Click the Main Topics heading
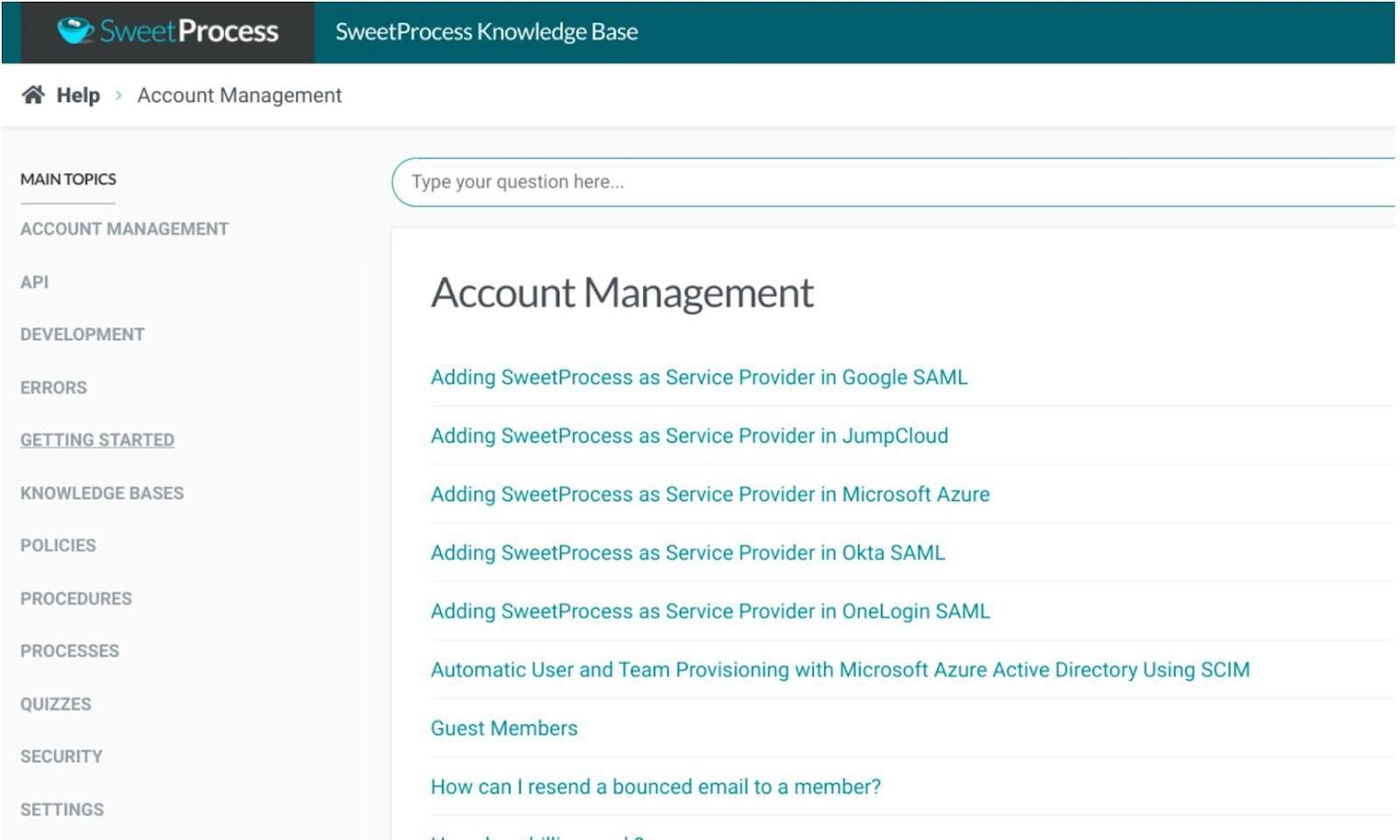This screenshot has height=840, width=1400. (x=68, y=179)
